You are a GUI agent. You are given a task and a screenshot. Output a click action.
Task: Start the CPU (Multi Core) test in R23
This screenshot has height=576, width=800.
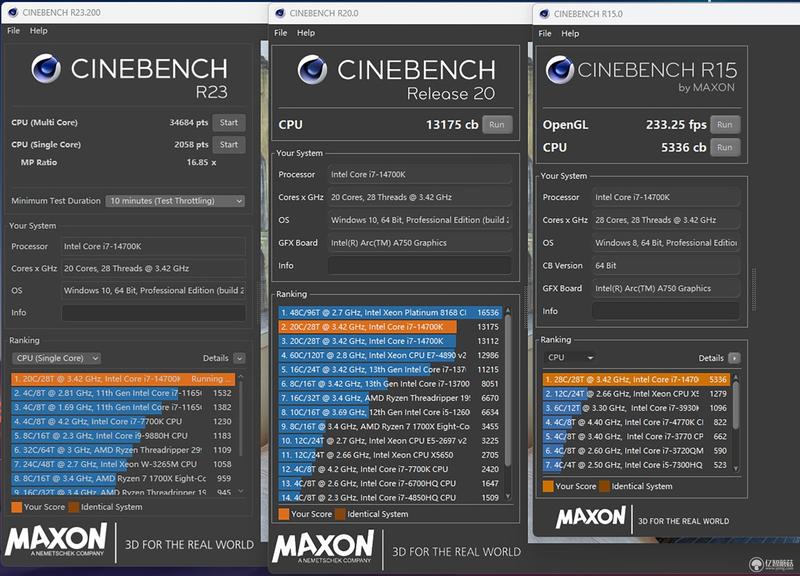229,122
